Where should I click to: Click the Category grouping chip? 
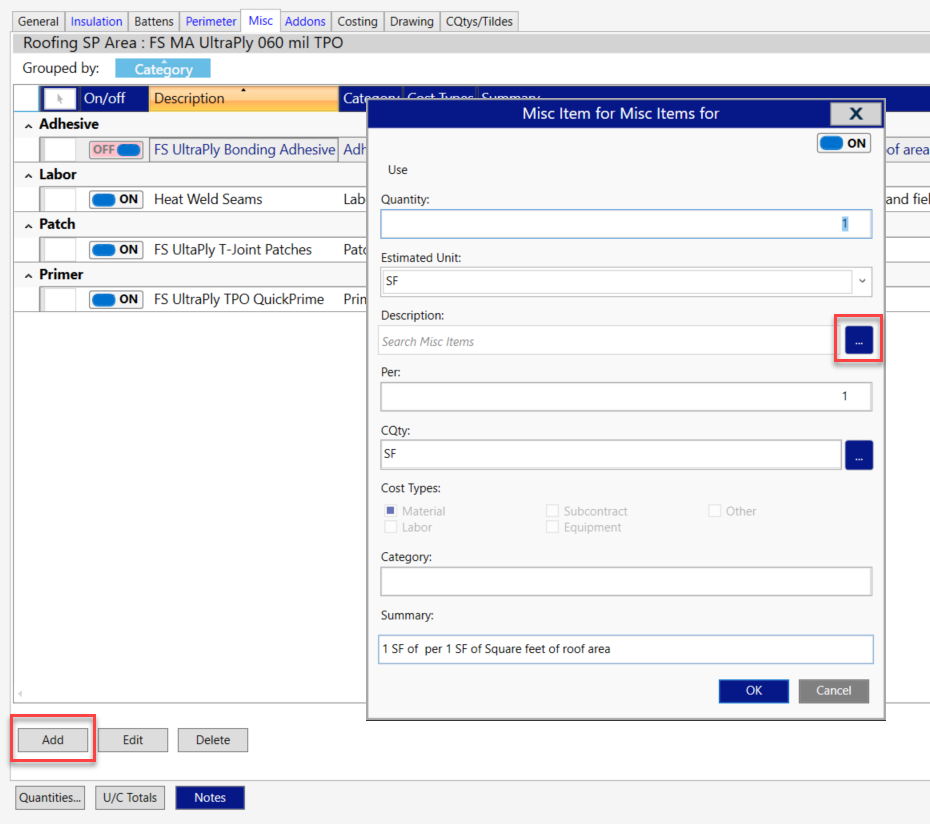pos(163,68)
